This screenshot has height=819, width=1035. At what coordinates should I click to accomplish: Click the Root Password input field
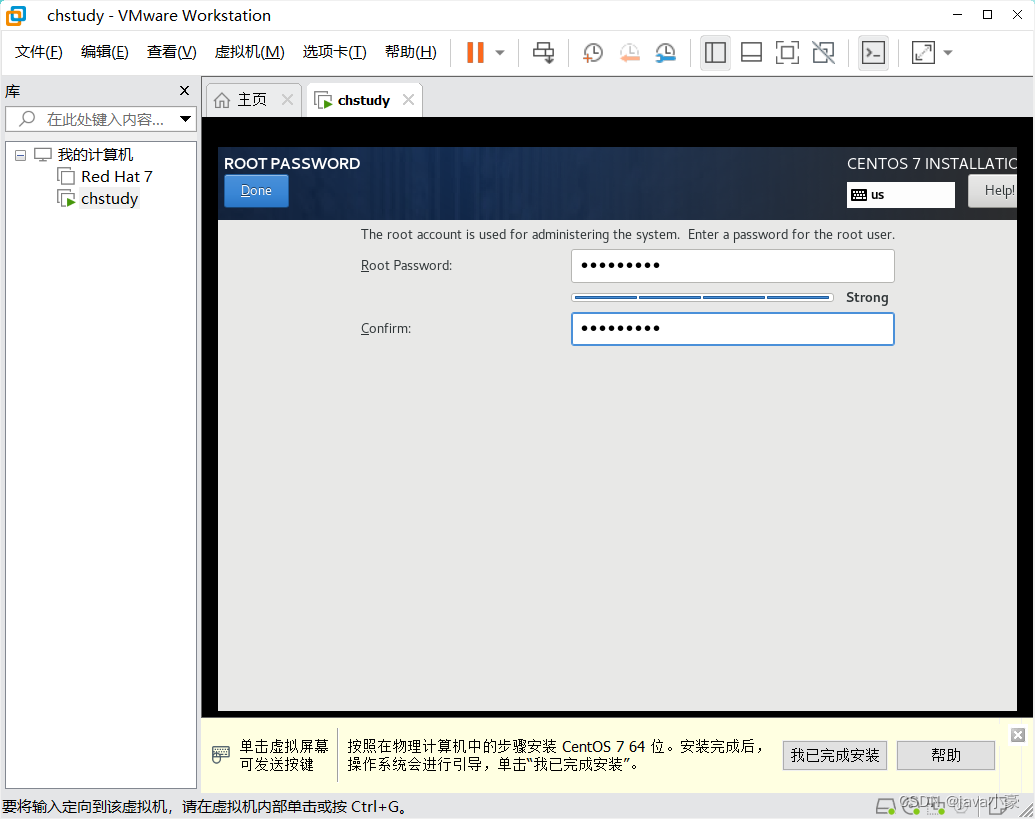(x=733, y=265)
